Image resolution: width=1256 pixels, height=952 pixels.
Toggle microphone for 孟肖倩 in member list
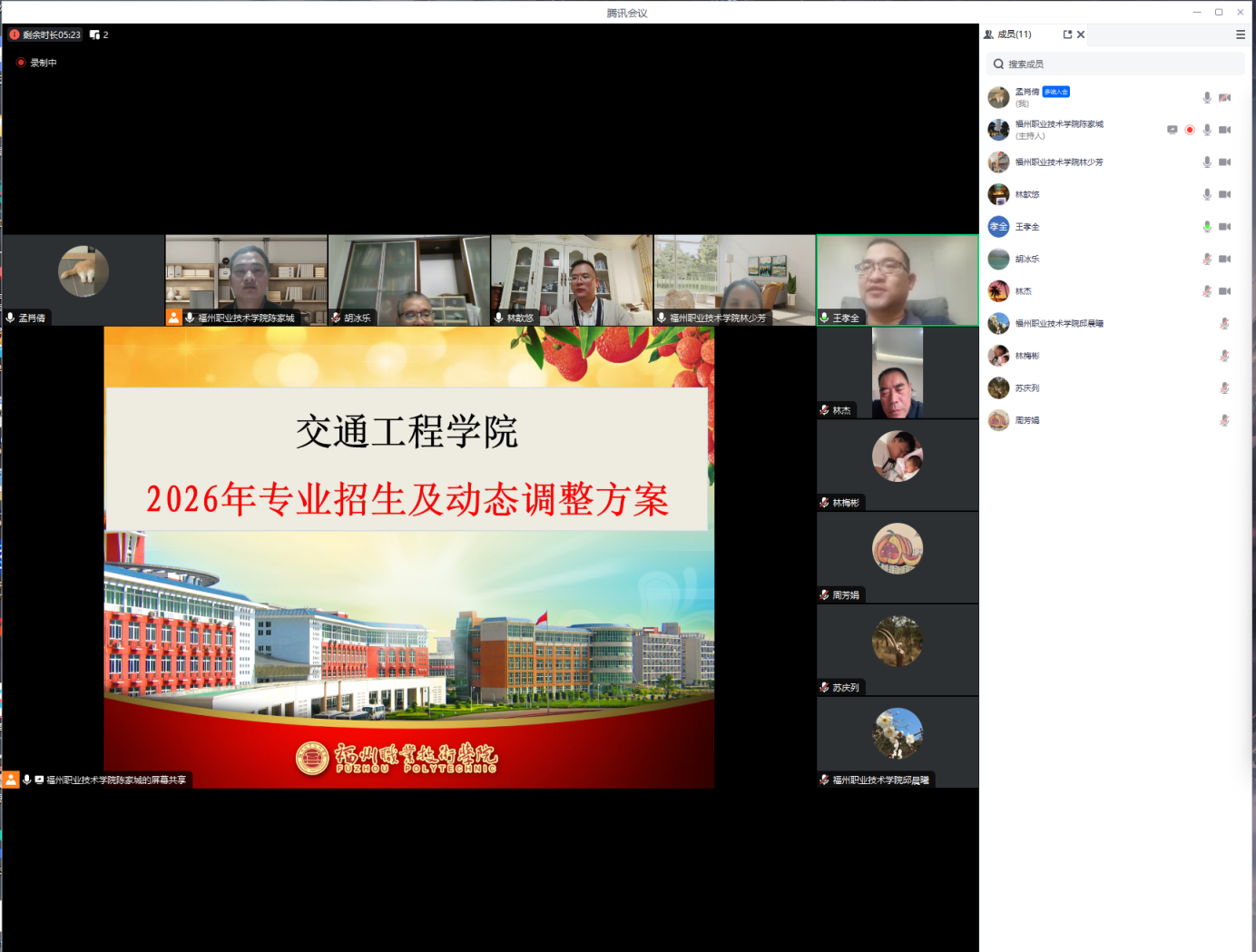click(1207, 97)
